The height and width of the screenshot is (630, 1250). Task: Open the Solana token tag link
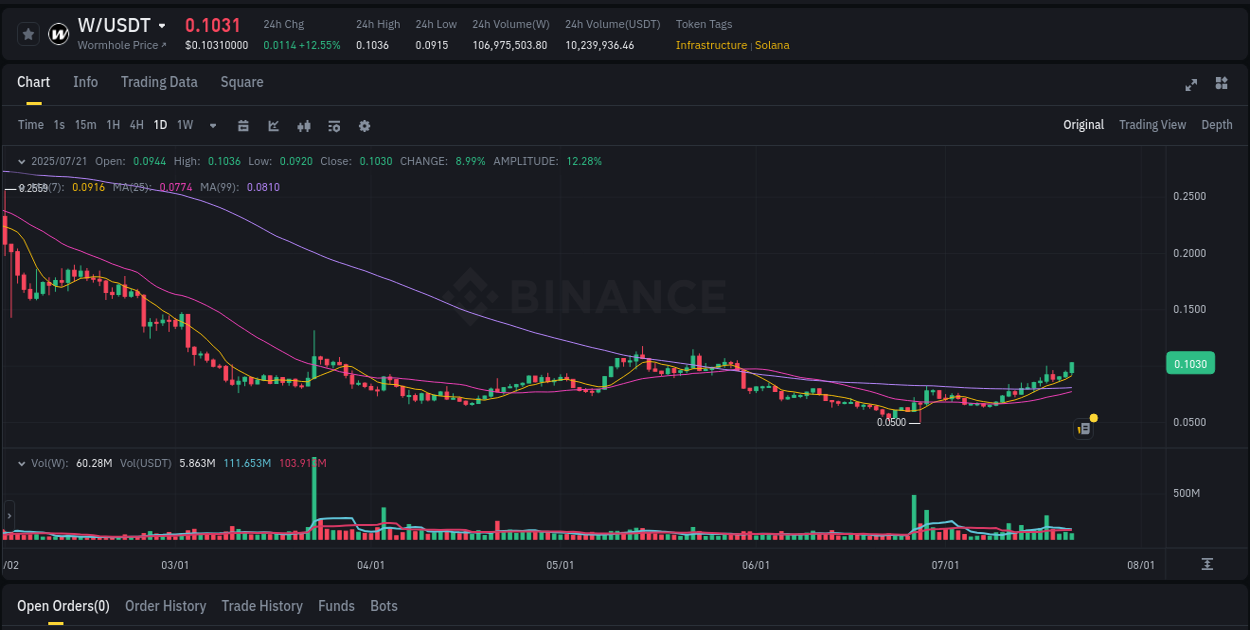(772, 45)
